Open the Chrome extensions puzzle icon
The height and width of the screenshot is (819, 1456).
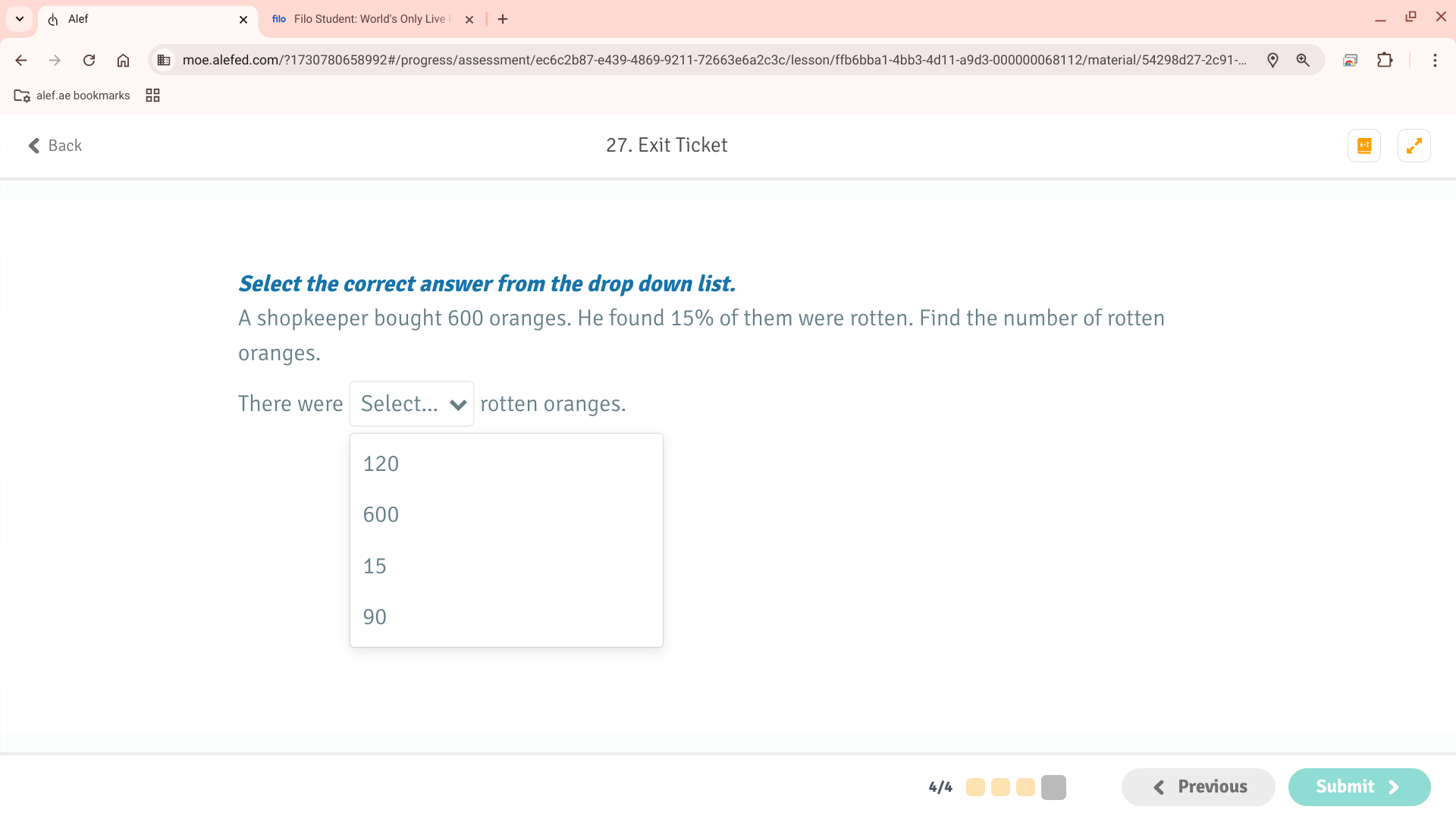1385,60
